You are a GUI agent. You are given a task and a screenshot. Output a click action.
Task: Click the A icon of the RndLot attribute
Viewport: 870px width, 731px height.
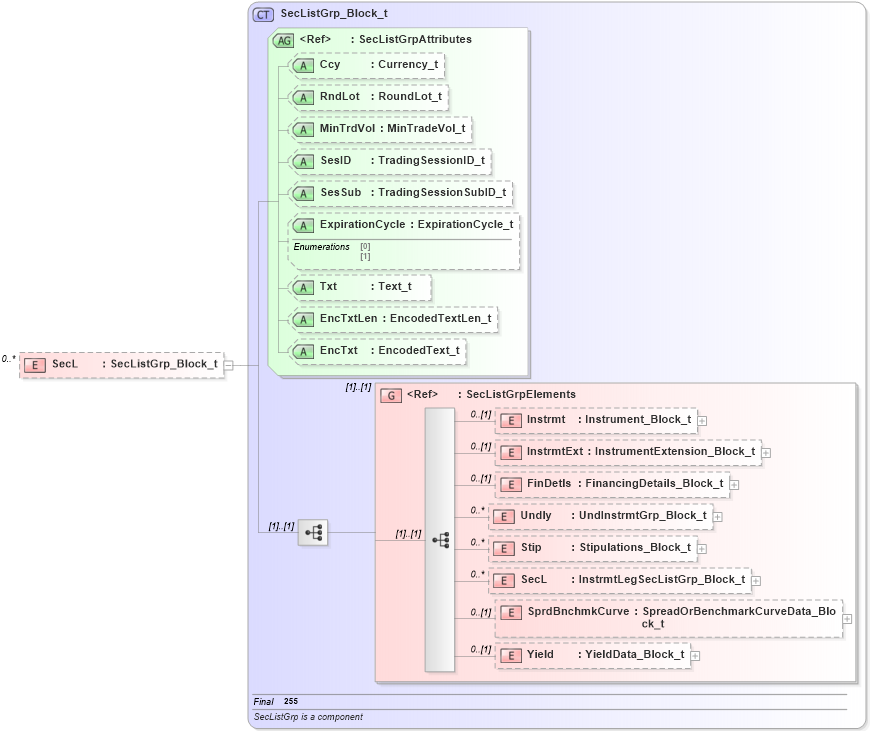pos(302,98)
